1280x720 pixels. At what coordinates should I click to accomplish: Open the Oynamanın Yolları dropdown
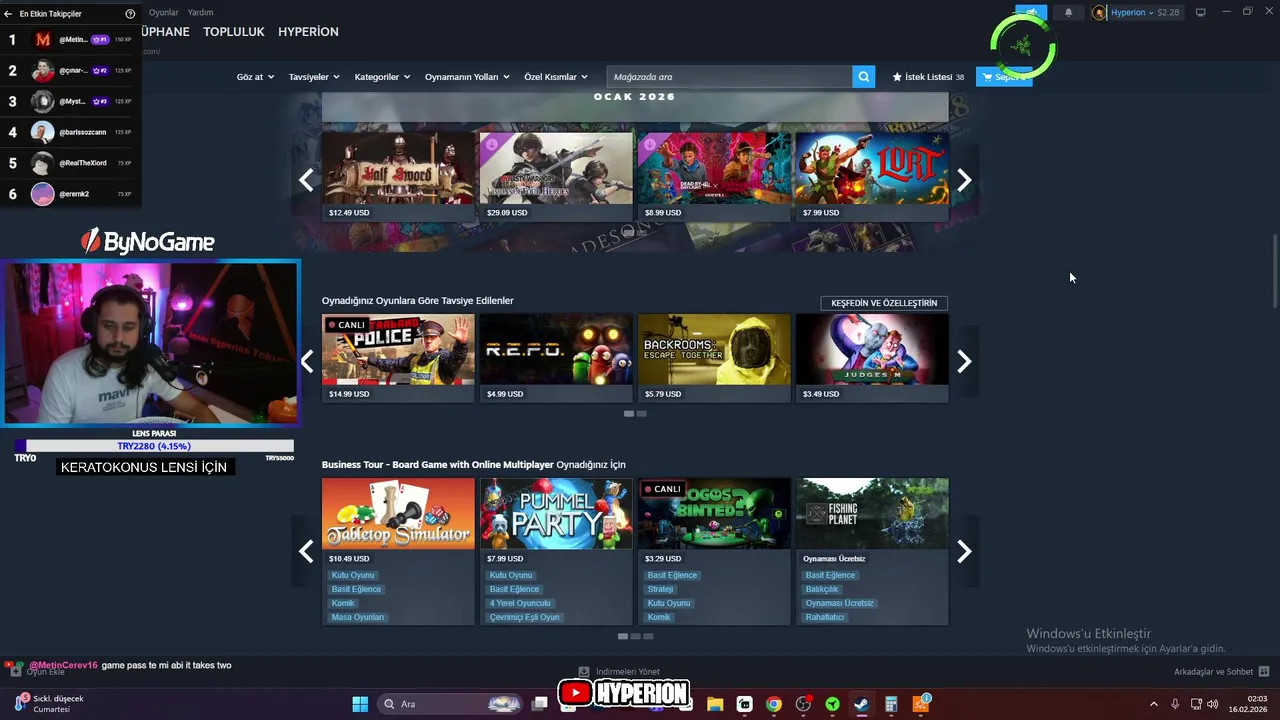click(467, 77)
